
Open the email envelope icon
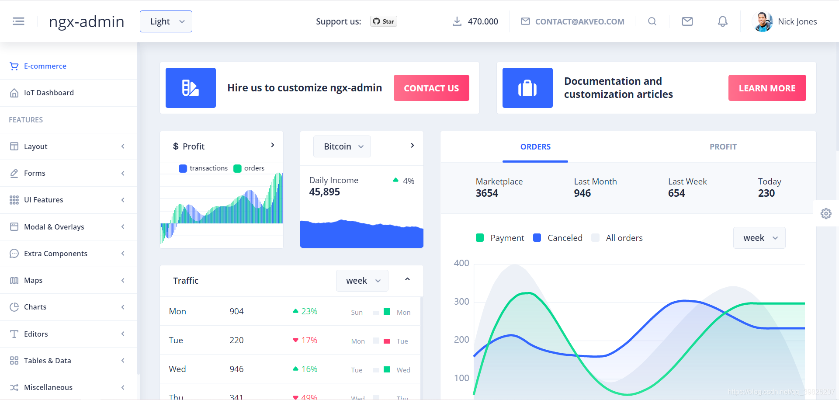(687, 21)
